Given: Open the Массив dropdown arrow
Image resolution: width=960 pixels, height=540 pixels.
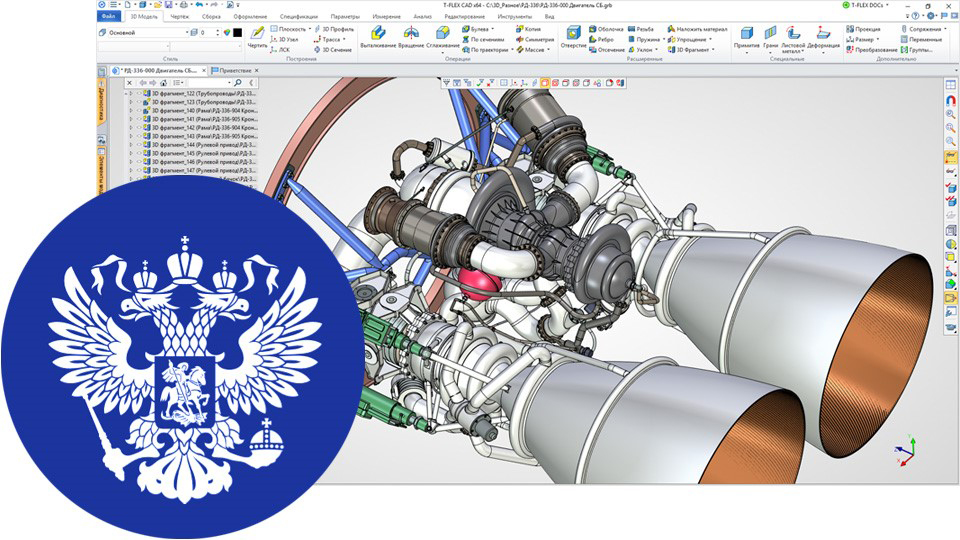Looking at the screenshot, I should 549,50.
